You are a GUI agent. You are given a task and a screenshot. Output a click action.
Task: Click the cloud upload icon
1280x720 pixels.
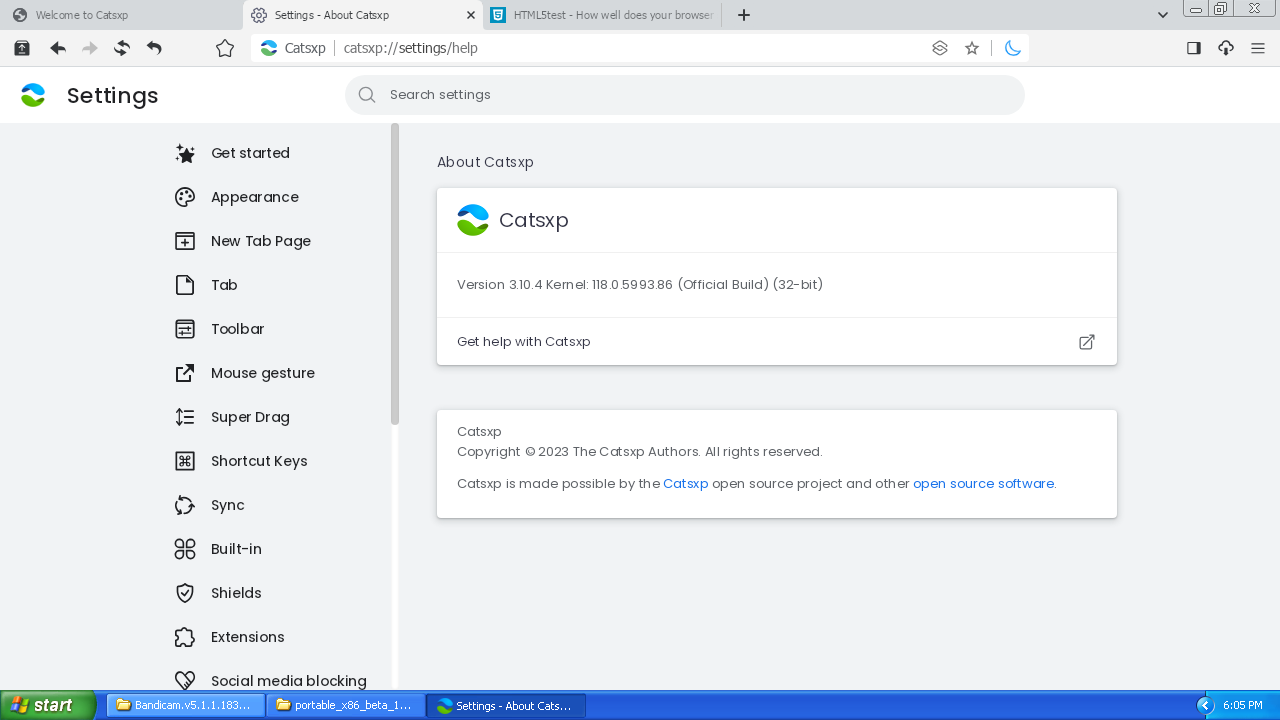pos(1226,48)
